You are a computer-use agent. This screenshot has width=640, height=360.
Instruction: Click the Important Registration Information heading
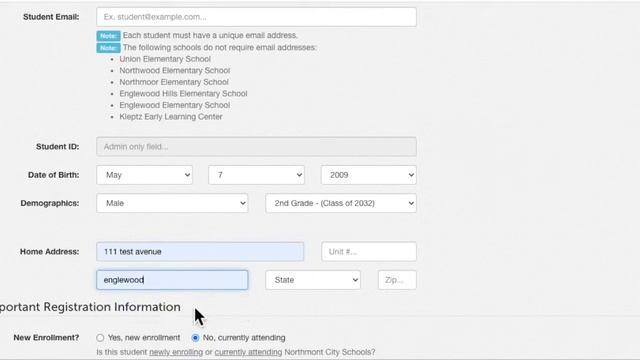point(90,307)
